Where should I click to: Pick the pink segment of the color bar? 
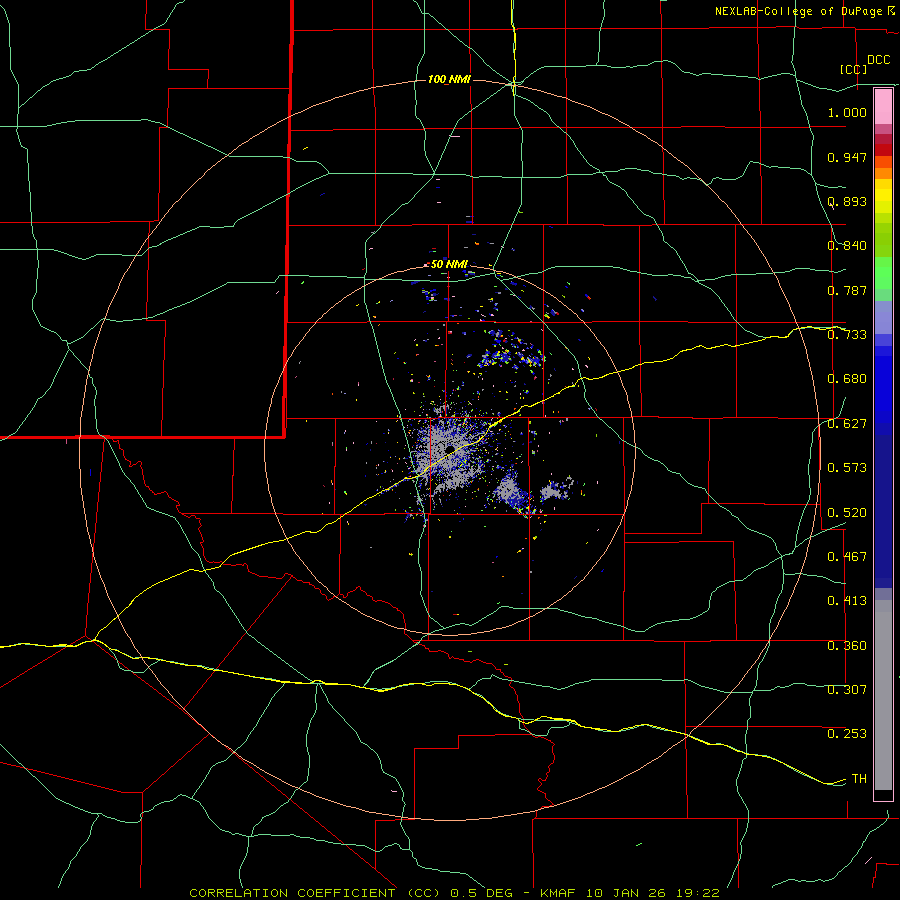[883, 107]
